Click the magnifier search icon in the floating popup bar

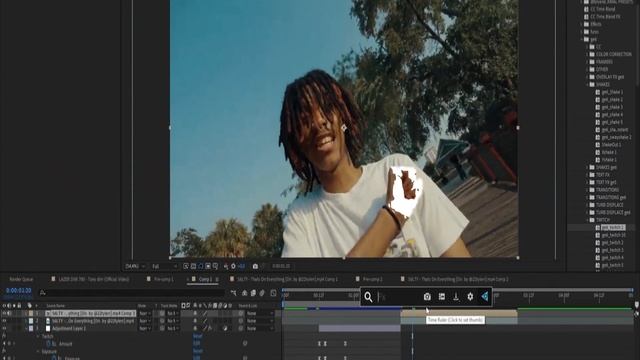click(x=368, y=297)
